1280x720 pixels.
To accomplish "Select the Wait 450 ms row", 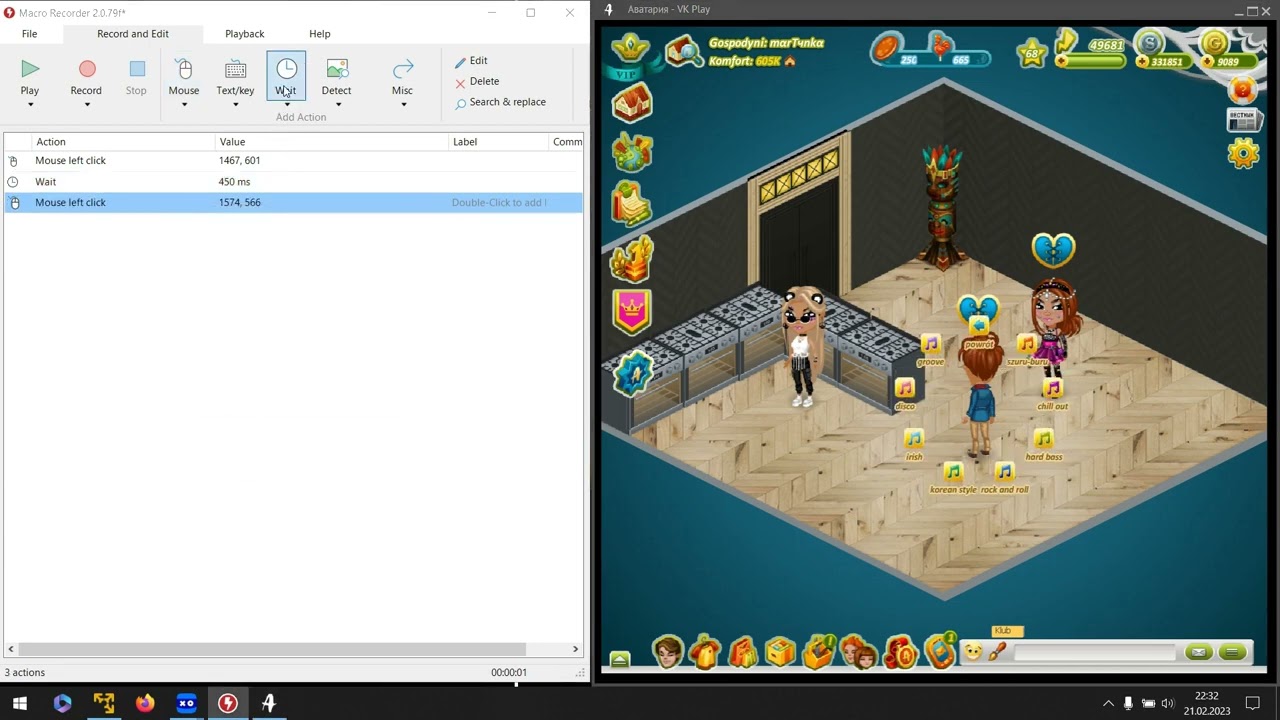I will tap(293, 182).
